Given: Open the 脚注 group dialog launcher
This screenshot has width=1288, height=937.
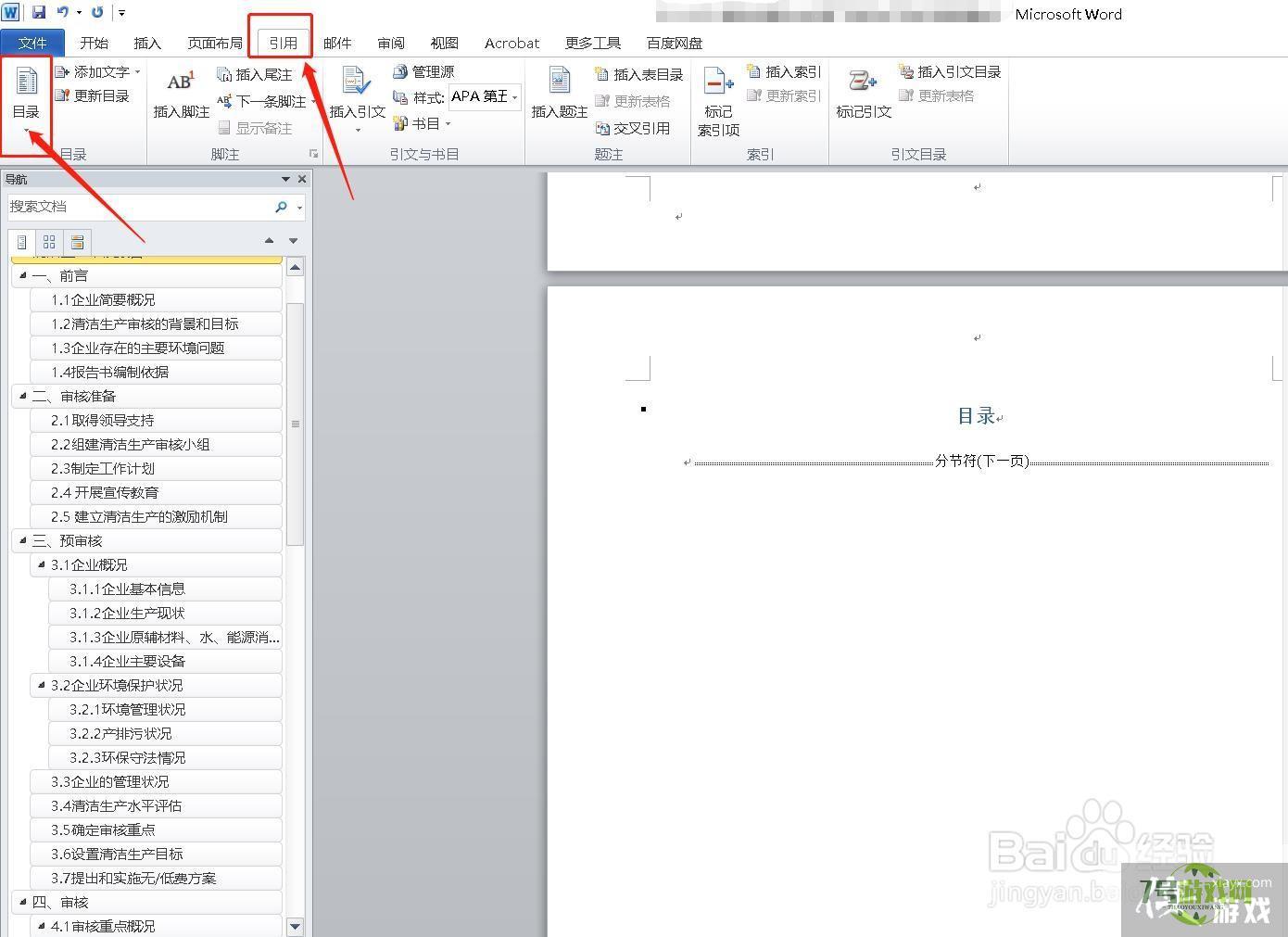Looking at the screenshot, I should coord(313,154).
